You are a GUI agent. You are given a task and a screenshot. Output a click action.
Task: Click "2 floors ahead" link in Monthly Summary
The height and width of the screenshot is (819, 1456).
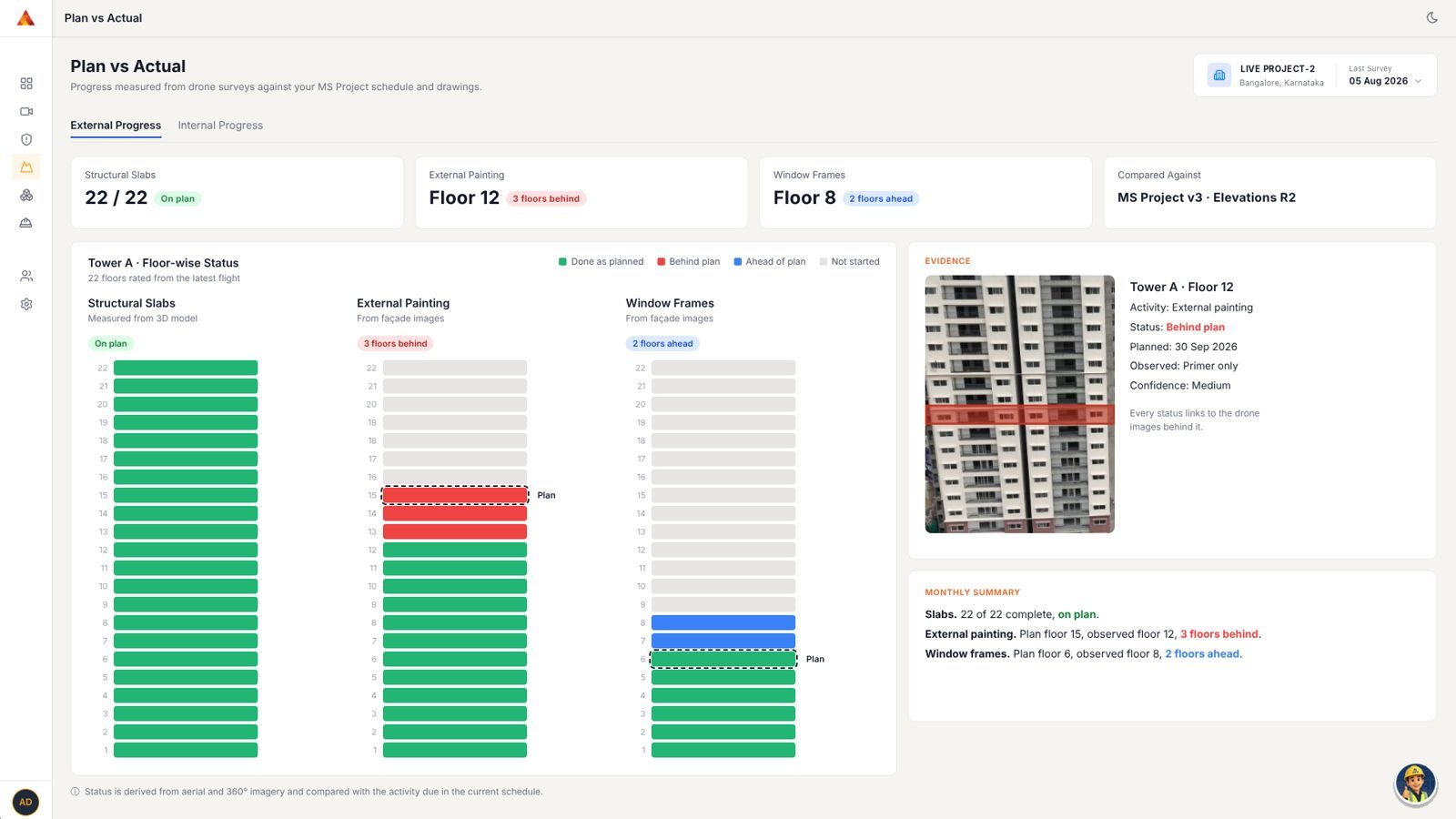tap(1202, 653)
